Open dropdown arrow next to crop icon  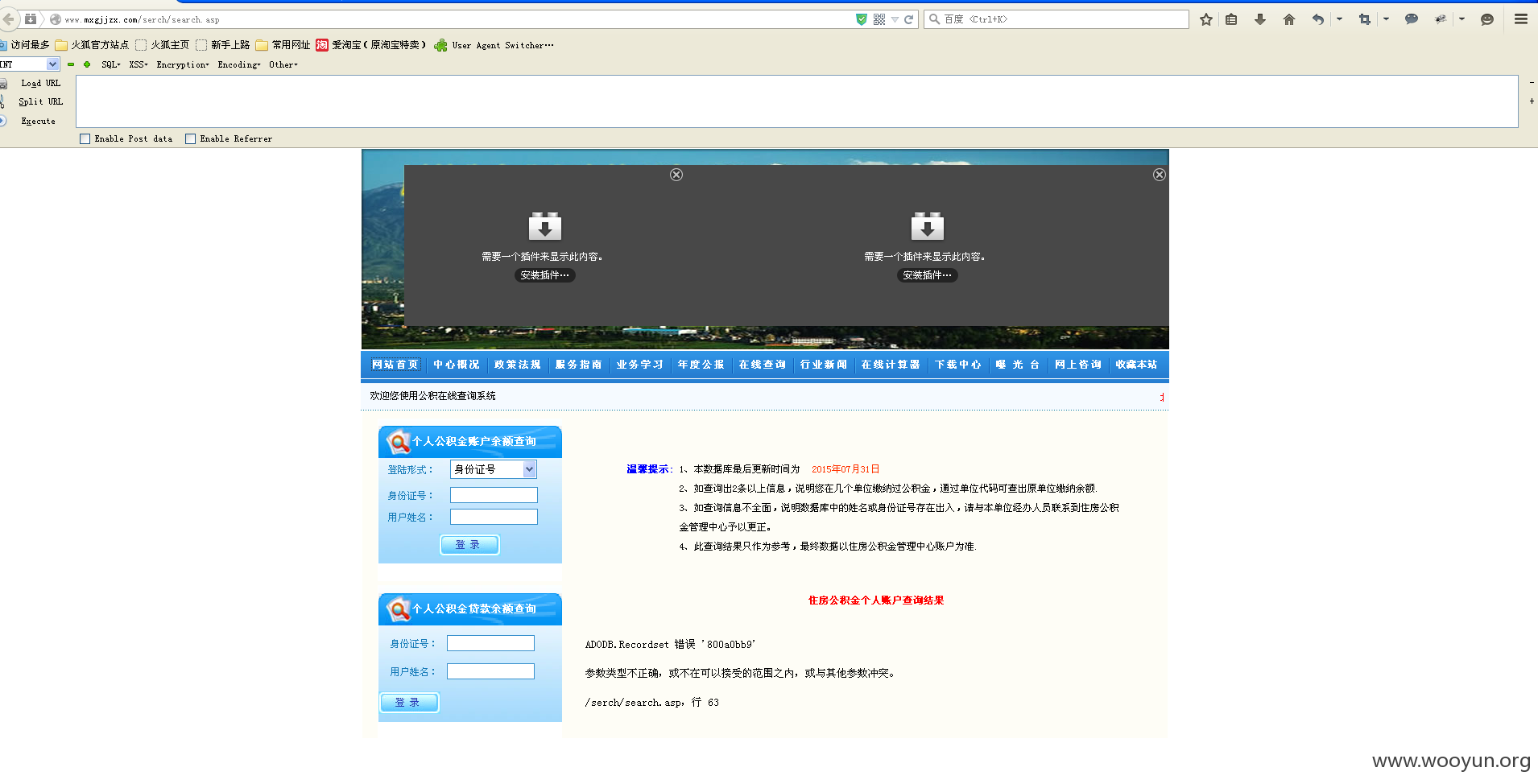tap(1386, 19)
